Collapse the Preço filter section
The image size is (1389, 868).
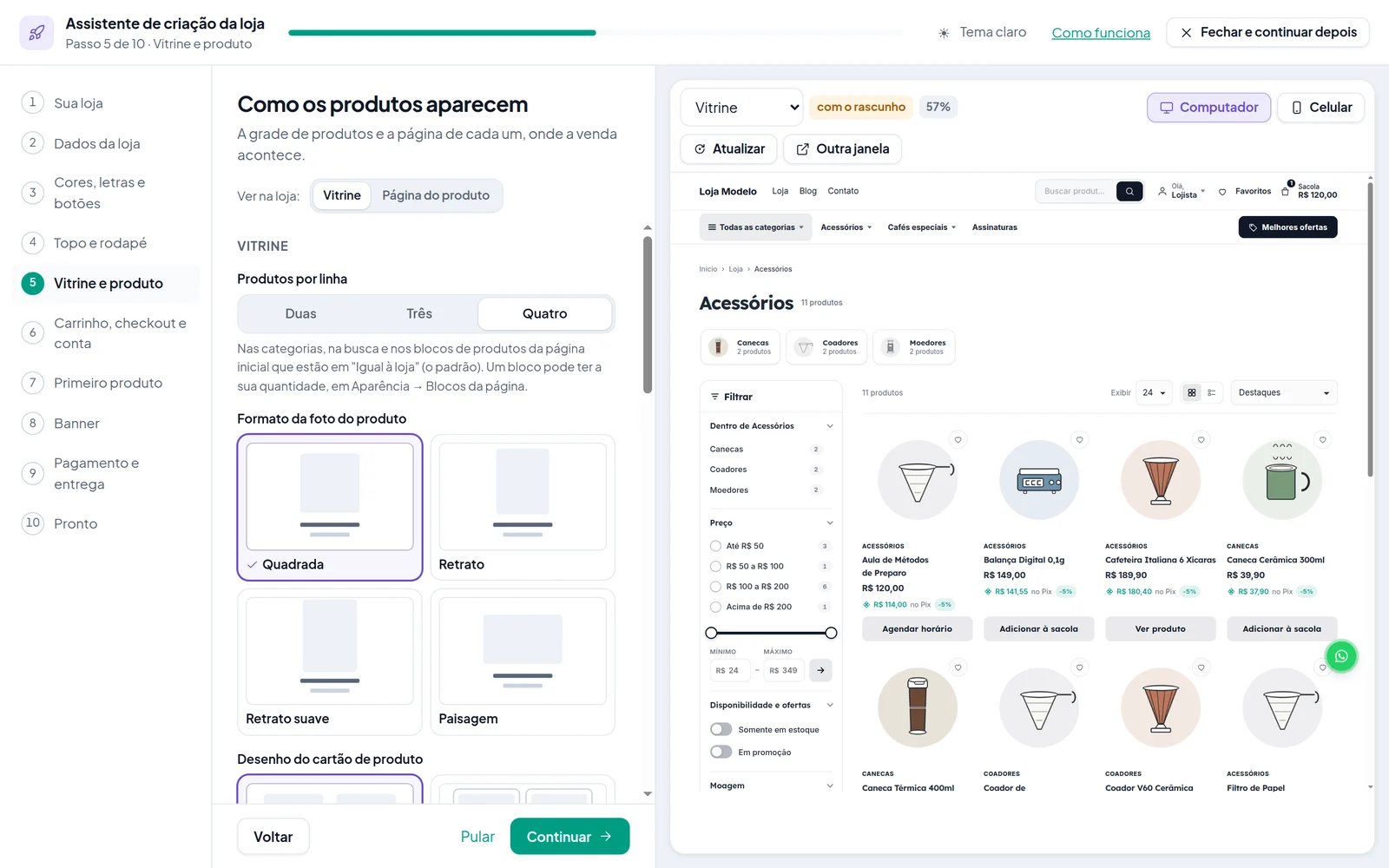point(829,523)
